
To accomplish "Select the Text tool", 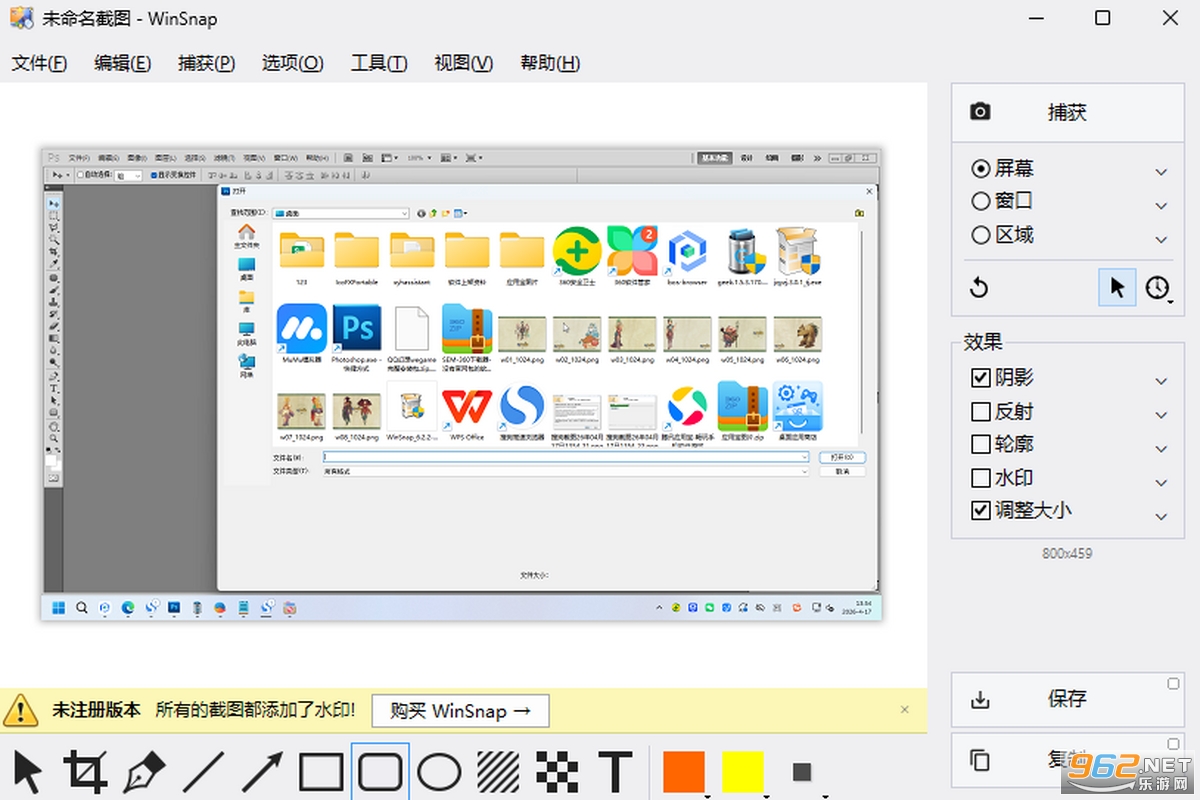I will click(616, 772).
